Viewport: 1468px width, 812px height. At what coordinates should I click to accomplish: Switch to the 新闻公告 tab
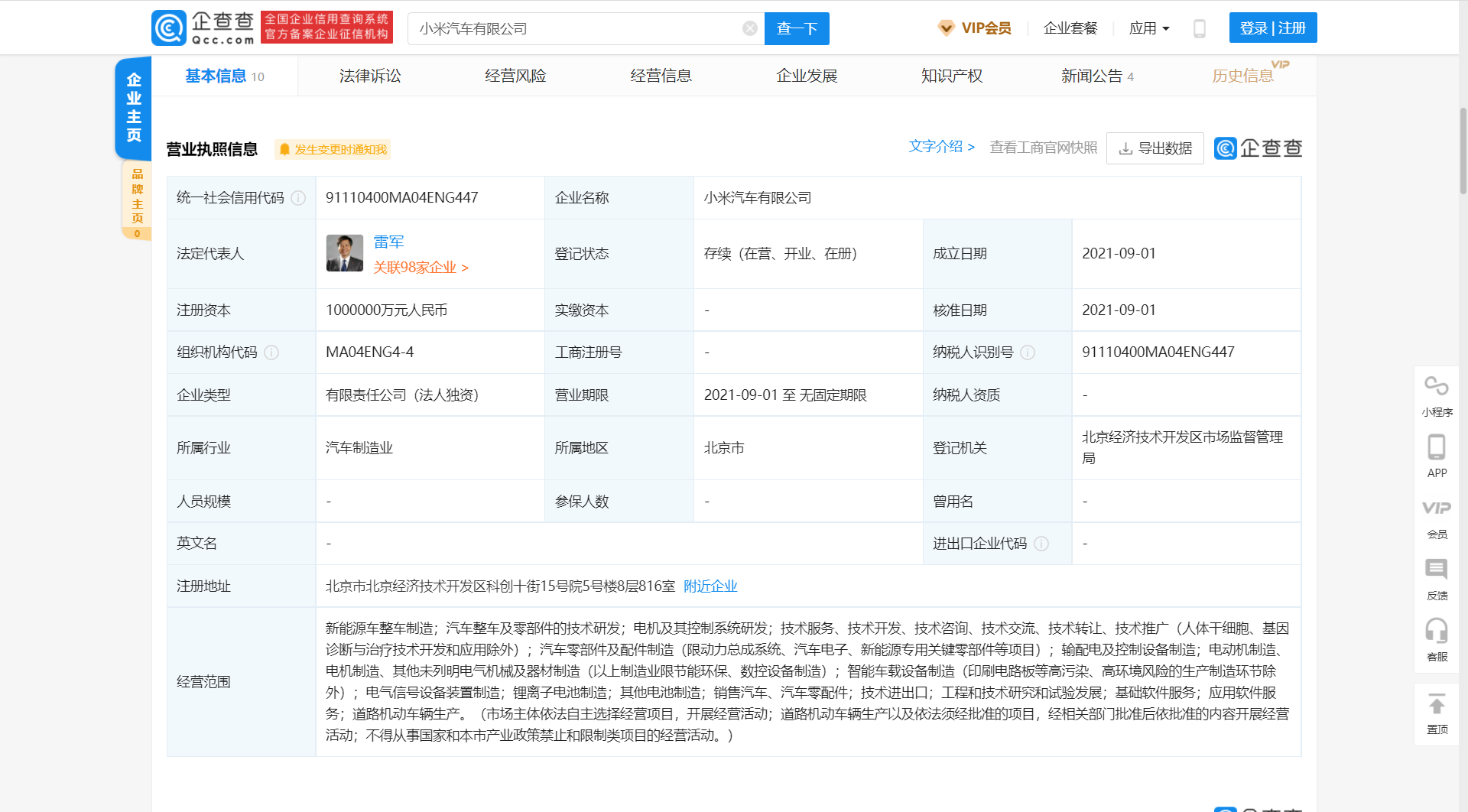point(1097,76)
